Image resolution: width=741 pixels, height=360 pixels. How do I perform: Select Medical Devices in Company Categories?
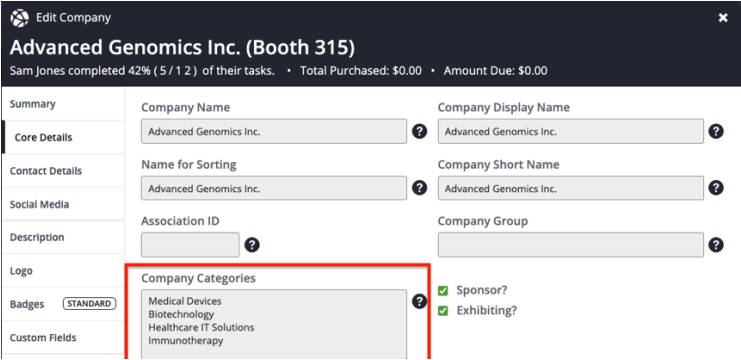(x=185, y=301)
